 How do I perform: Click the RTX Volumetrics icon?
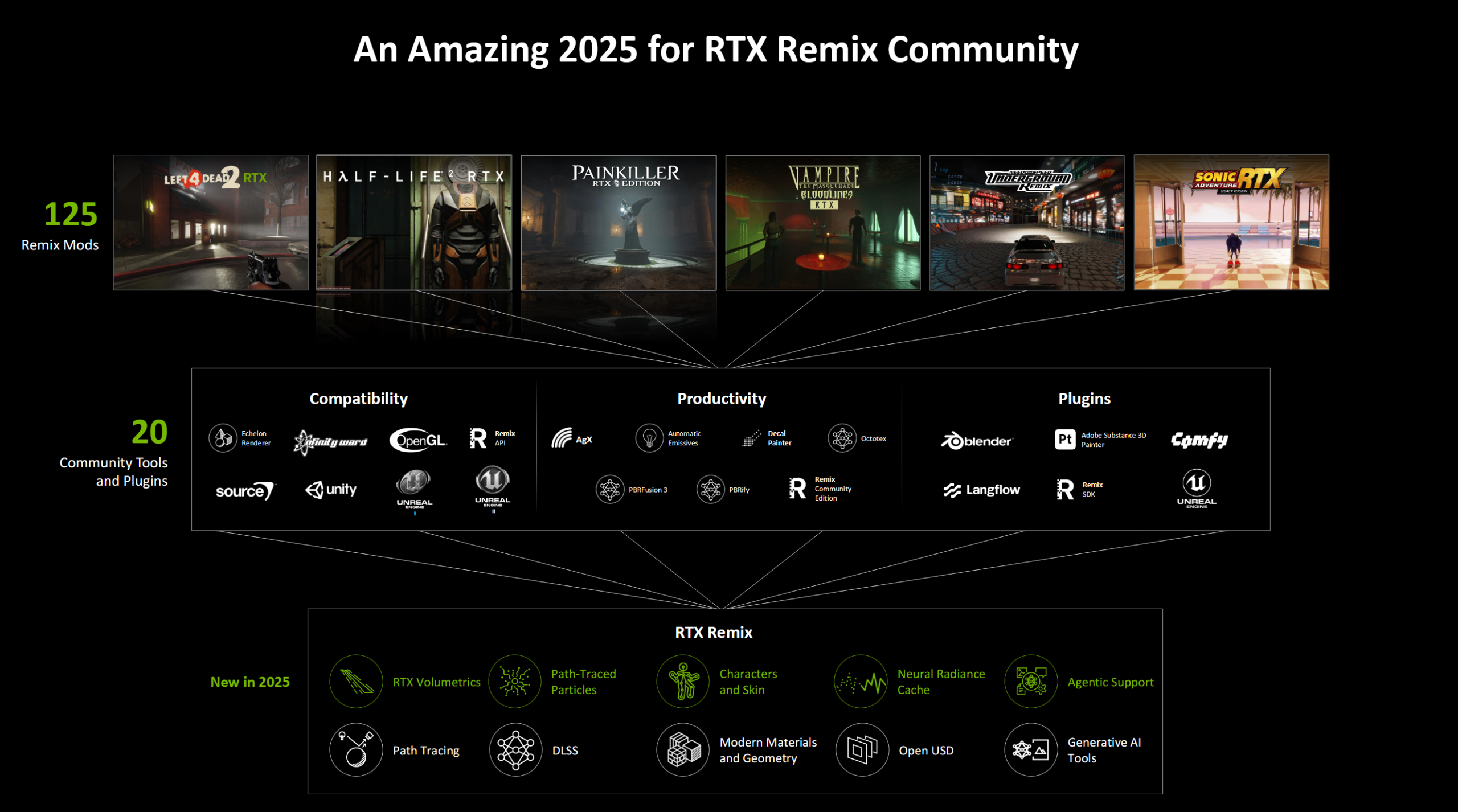tap(356, 681)
